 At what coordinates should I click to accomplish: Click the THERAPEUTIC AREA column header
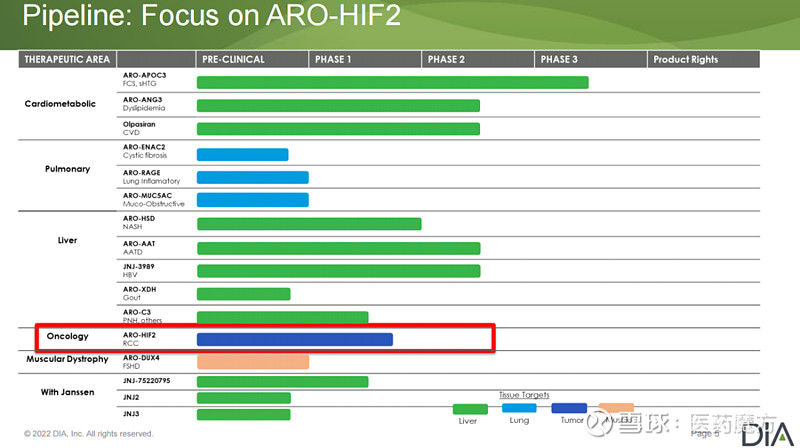tap(67, 59)
